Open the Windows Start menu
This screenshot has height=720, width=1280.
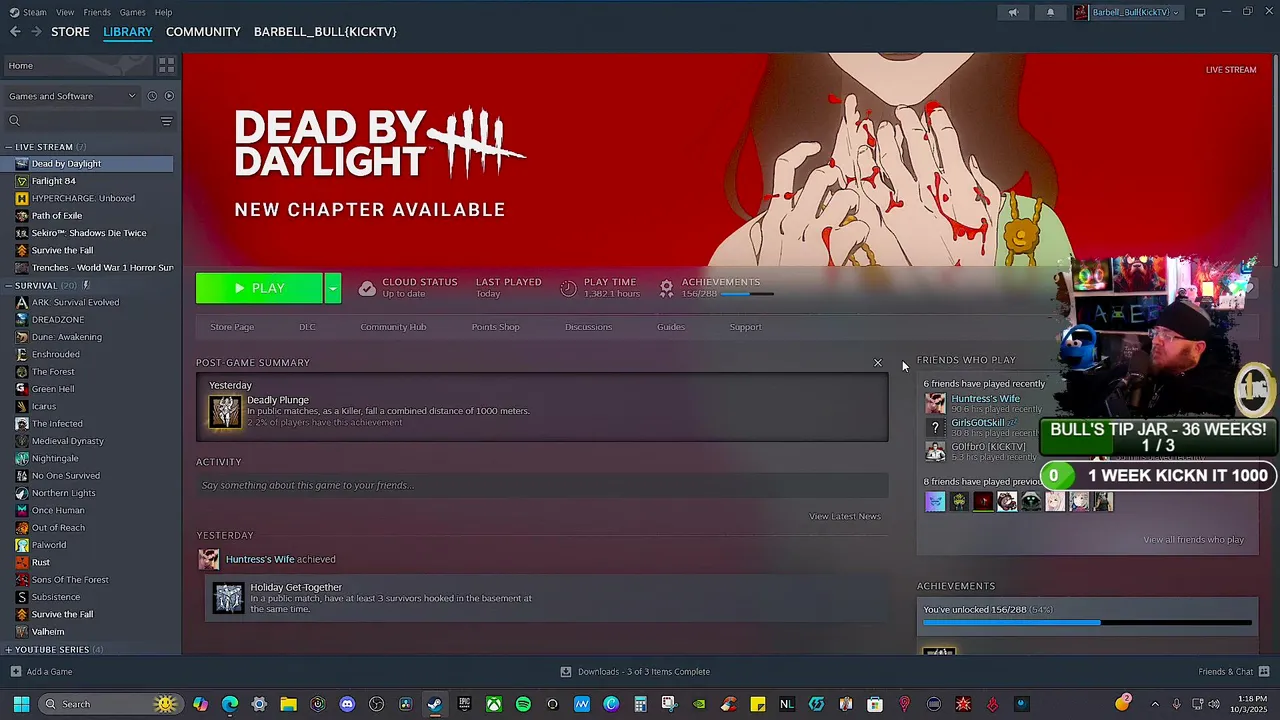click(x=21, y=704)
